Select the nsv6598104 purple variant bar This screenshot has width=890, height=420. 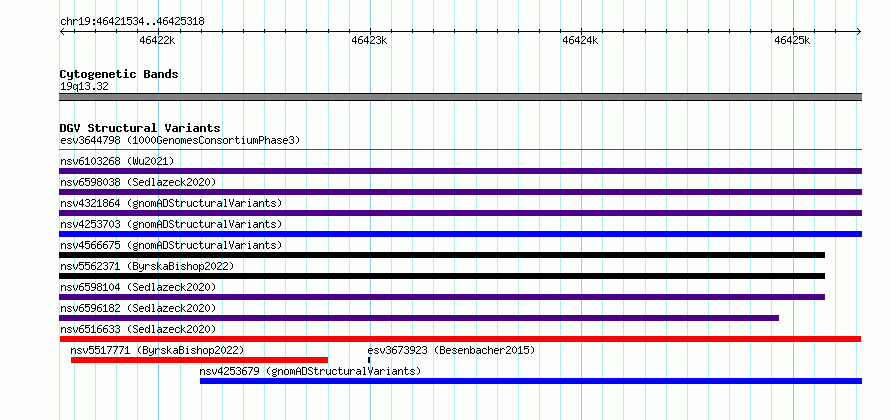click(x=442, y=297)
